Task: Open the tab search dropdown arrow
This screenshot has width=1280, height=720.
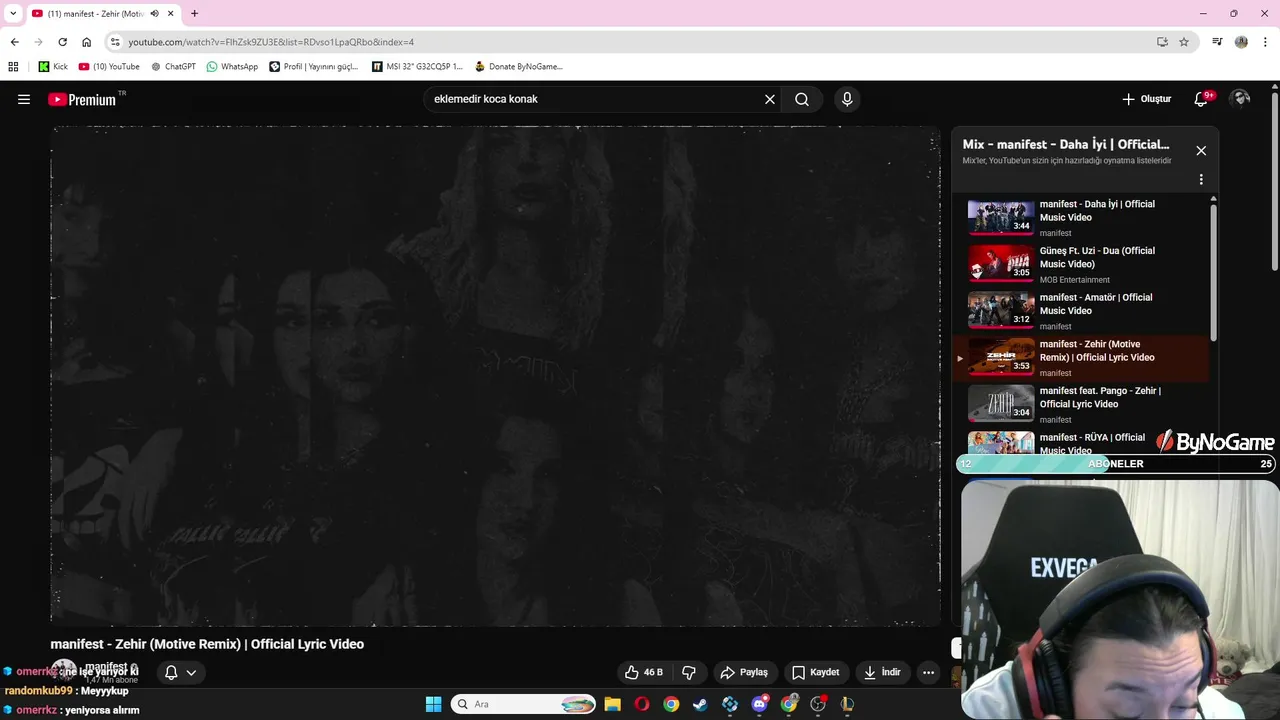Action: tap(13, 13)
